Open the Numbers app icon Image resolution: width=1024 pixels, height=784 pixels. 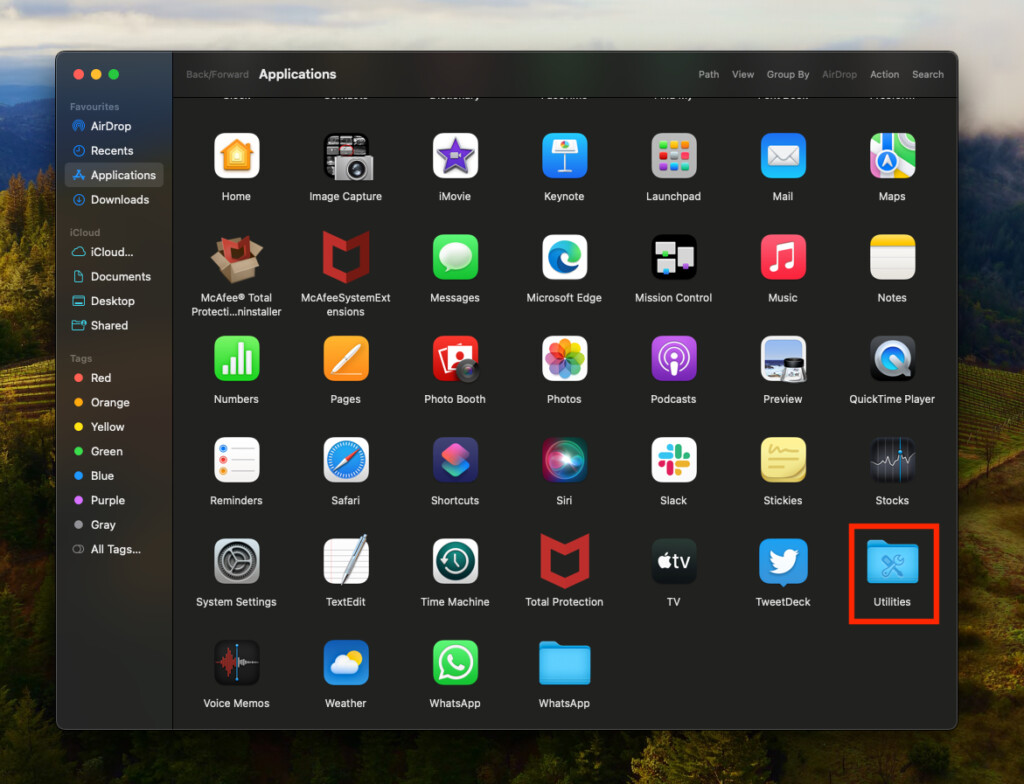pos(236,359)
